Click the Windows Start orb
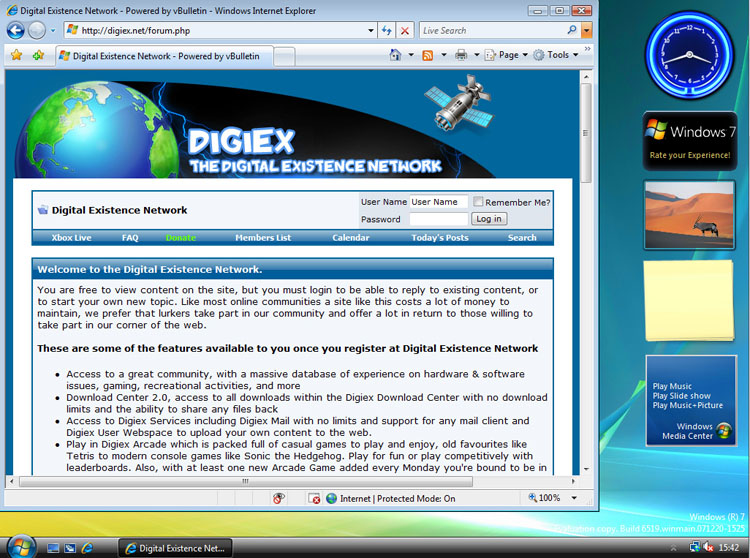The width and height of the screenshot is (750, 558). (20, 547)
